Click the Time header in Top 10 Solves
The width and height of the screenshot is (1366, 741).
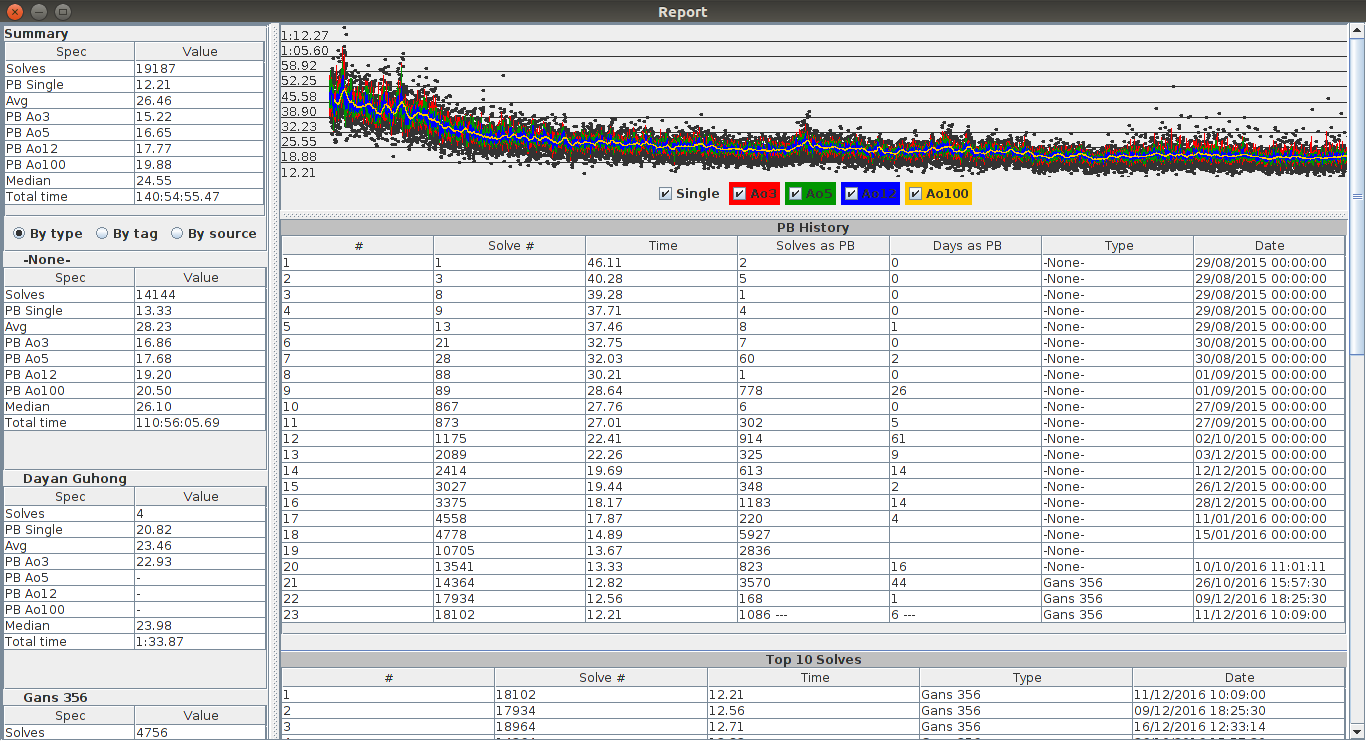tap(814, 677)
